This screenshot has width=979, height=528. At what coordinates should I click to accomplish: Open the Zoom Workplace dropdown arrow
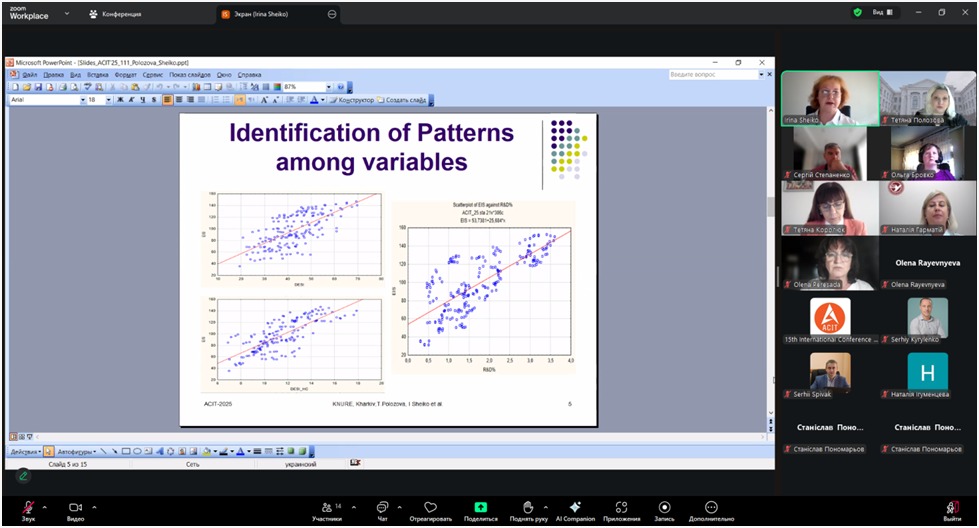click(67, 14)
